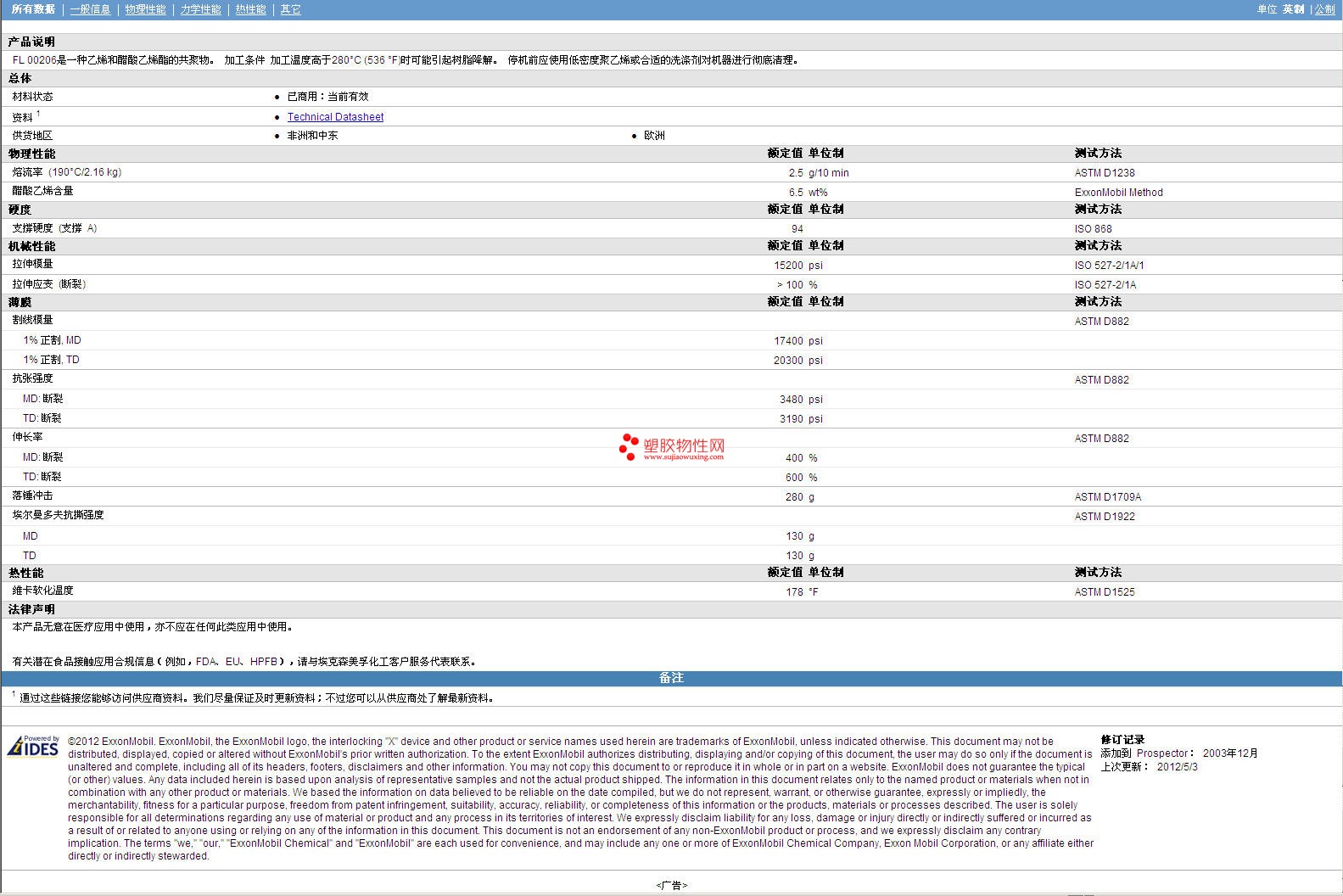Switch to the 一般信息 tab
This screenshot has width=1343, height=896.
[x=90, y=9]
